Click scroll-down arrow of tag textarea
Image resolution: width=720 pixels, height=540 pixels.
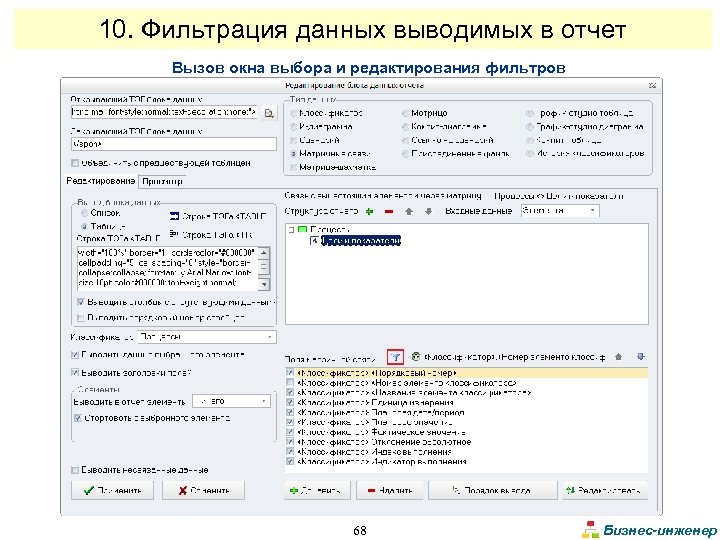[264, 285]
